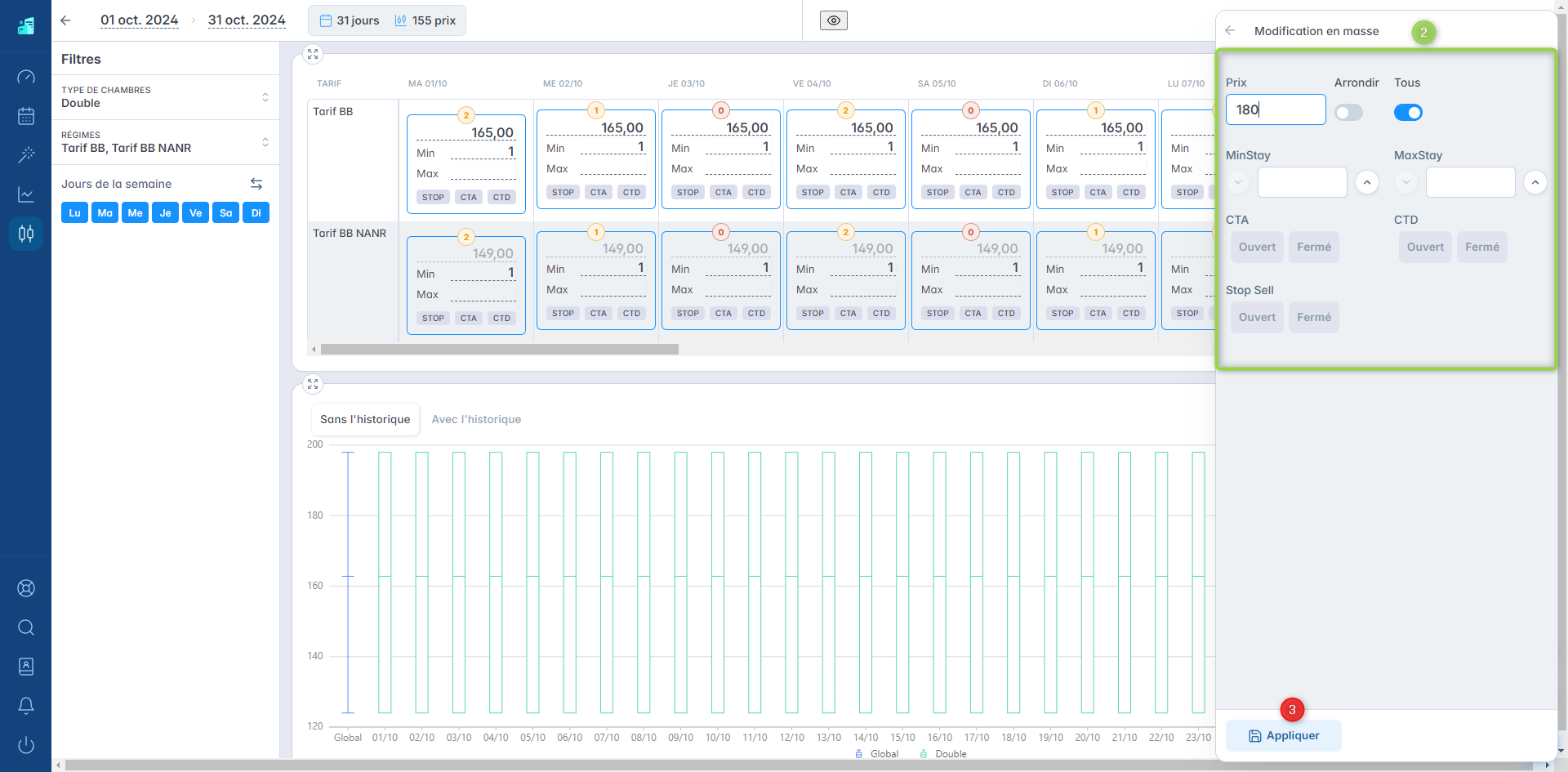Invert selected weekdays with swap arrows icon
The image size is (1568, 772).
point(256,184)
